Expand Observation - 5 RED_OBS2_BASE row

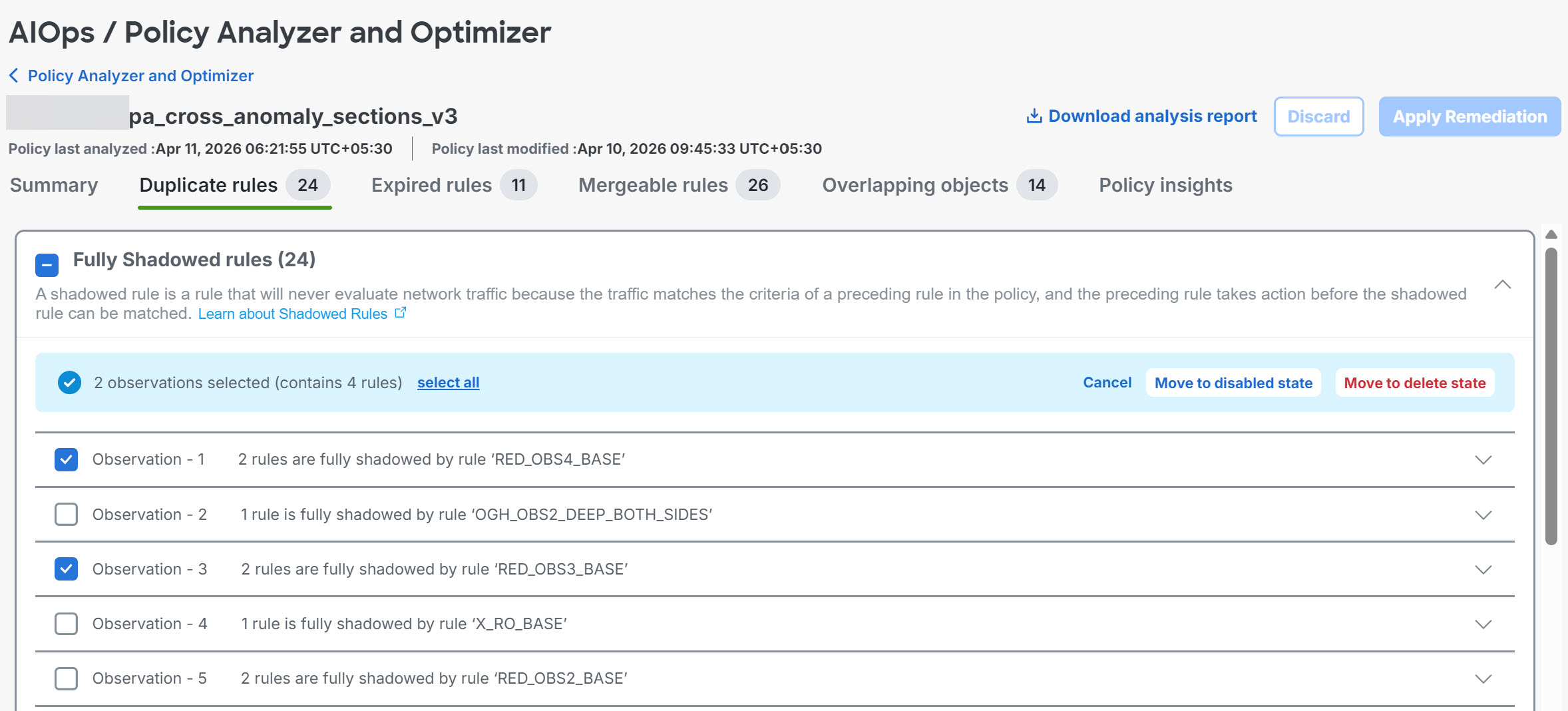[x=1483, y=679]
